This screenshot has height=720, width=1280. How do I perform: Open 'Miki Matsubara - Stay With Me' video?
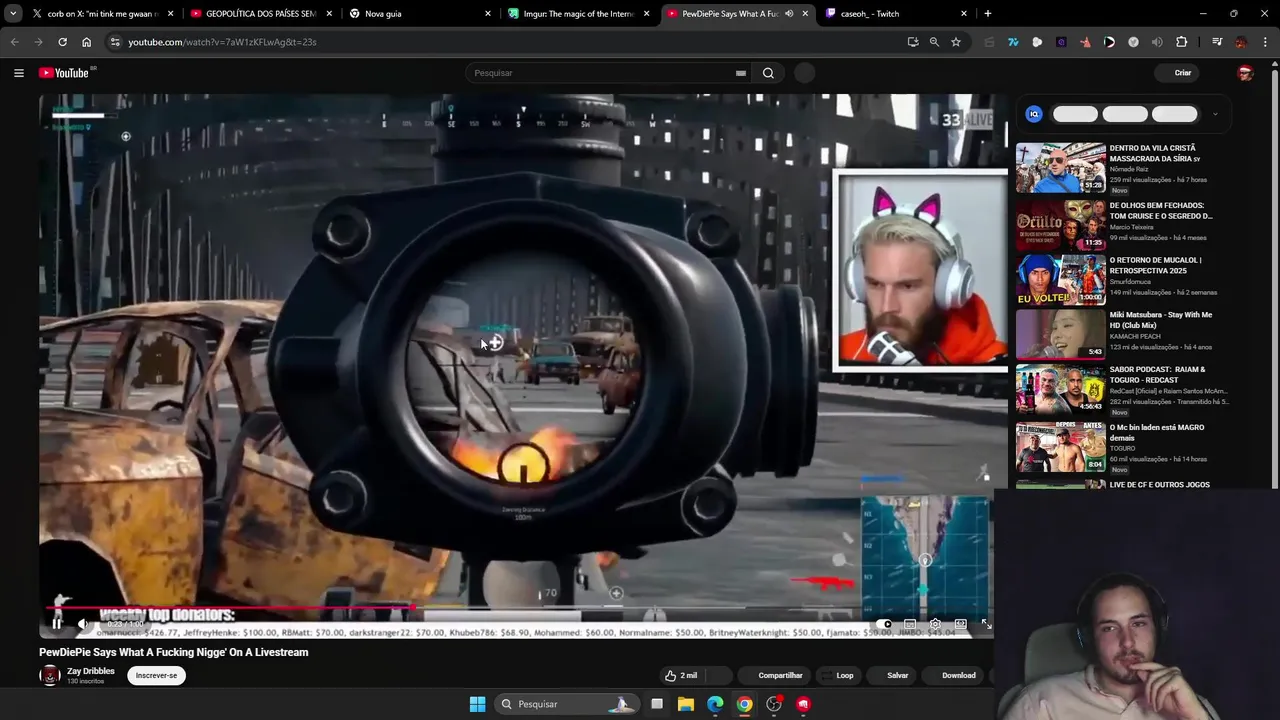tap(1161, 320)
